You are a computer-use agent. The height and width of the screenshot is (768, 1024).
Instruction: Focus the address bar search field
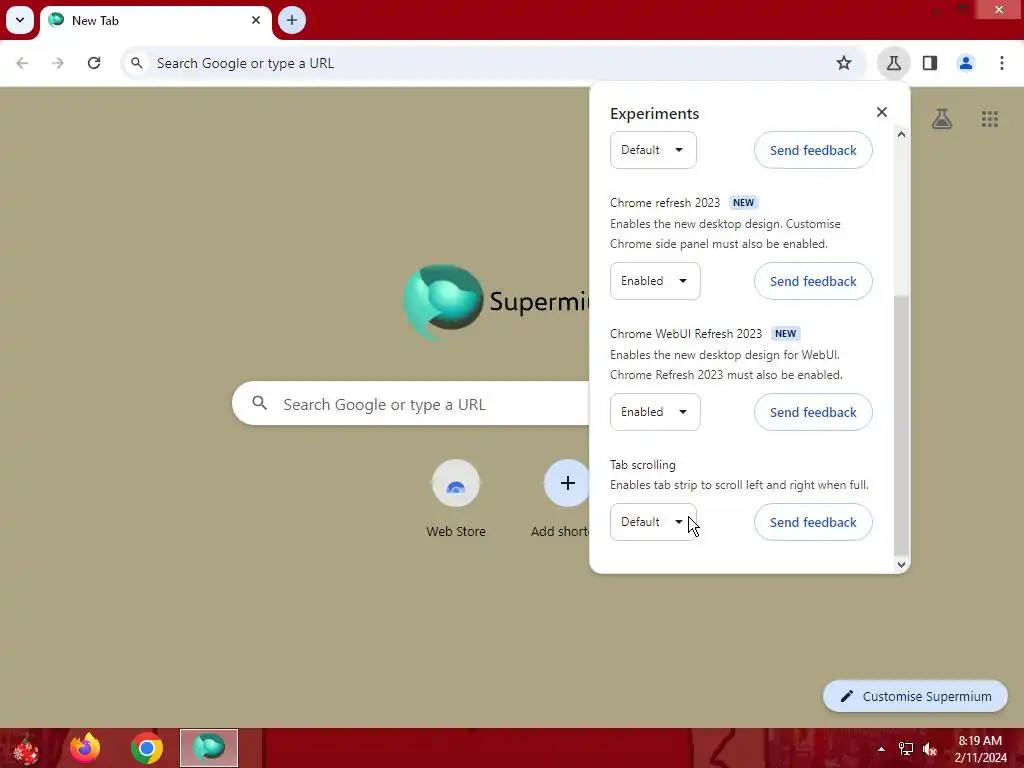click(x=493, y=63)
